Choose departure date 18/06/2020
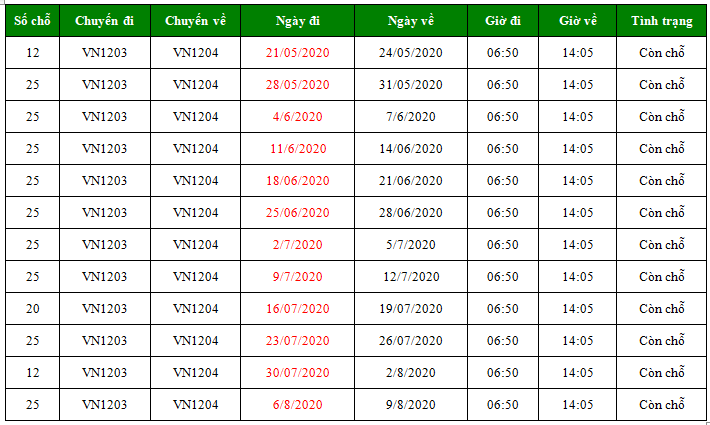The height and width of the screenshot is (425, 710). click(x=297, y=181)
